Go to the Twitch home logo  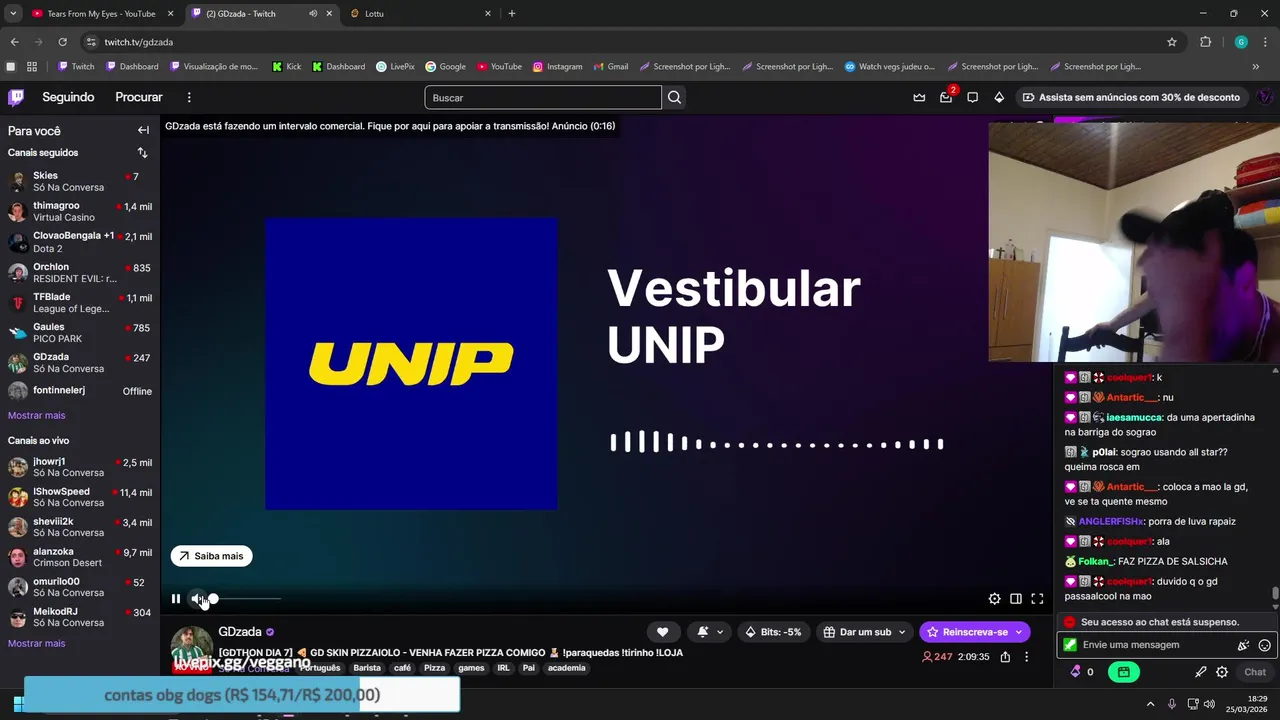click(x=16, y=97)
